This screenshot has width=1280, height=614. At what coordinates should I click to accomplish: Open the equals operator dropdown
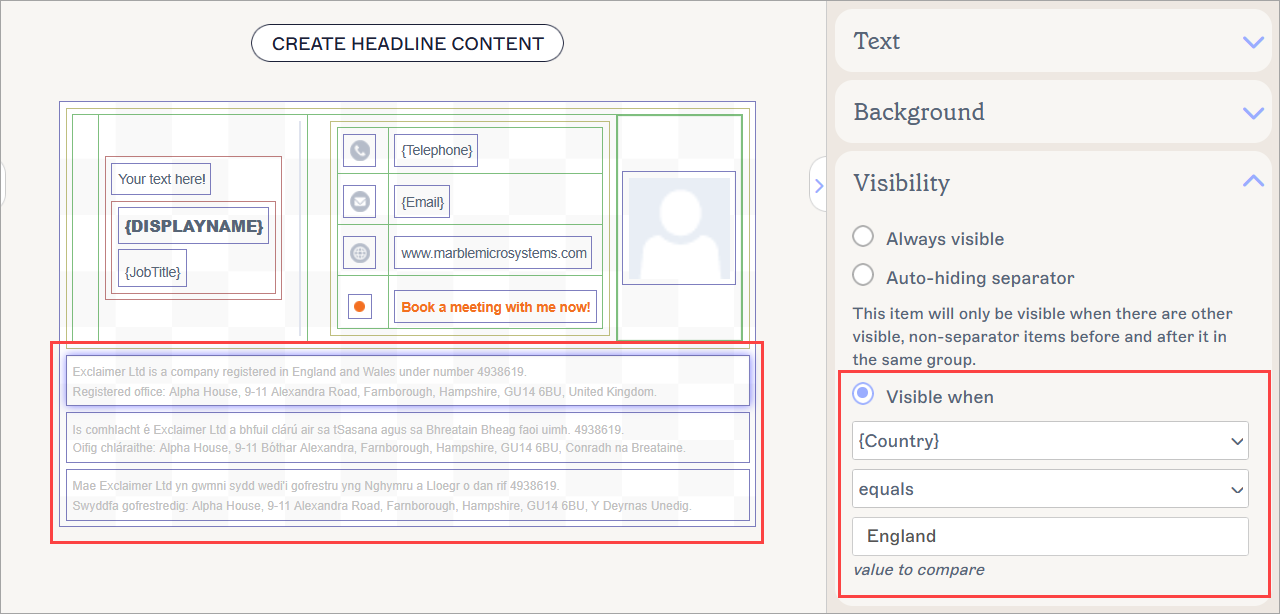(x=1050, y=489)
